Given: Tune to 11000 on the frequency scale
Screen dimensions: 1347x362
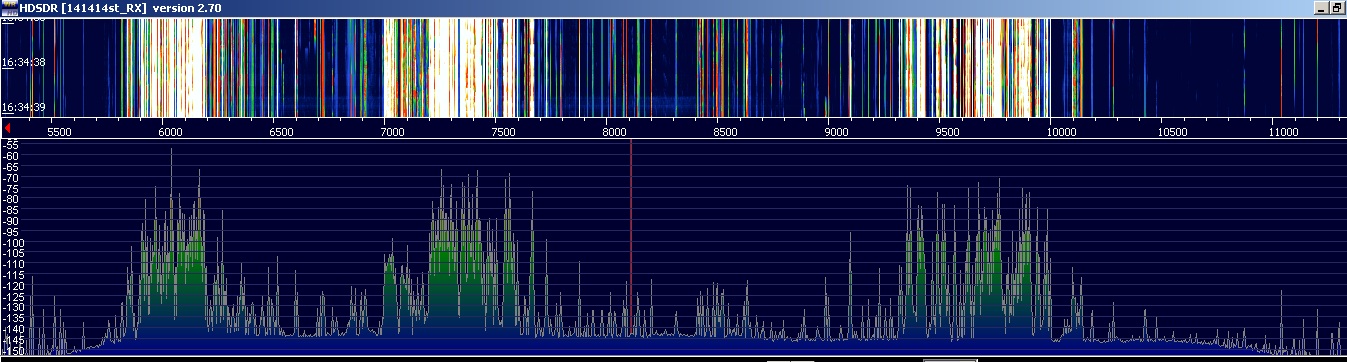Looking at the screenshot, I should [1283, 131].
